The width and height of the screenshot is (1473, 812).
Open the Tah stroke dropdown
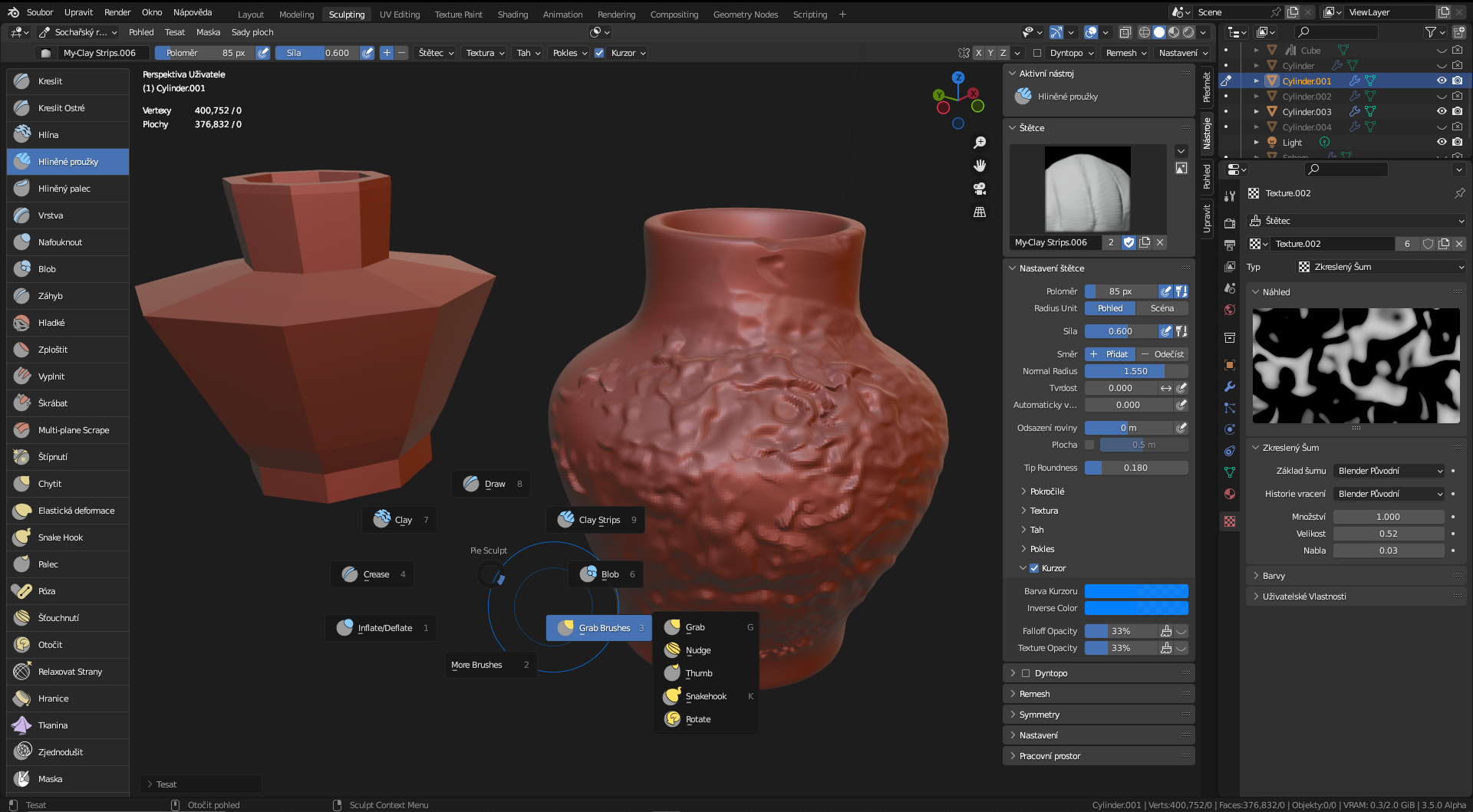point(528,53)
